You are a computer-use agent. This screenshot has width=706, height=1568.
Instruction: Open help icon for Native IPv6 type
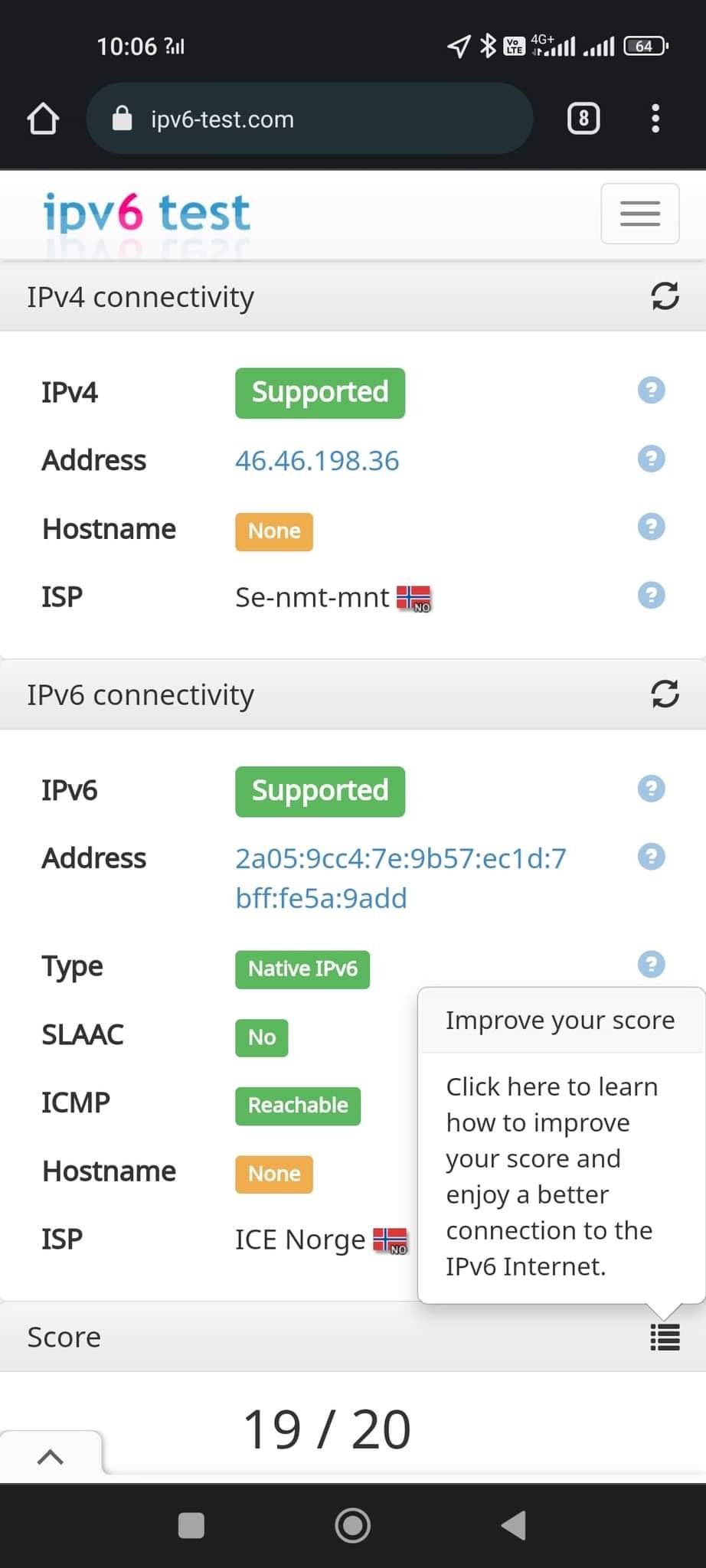(652, 964)
